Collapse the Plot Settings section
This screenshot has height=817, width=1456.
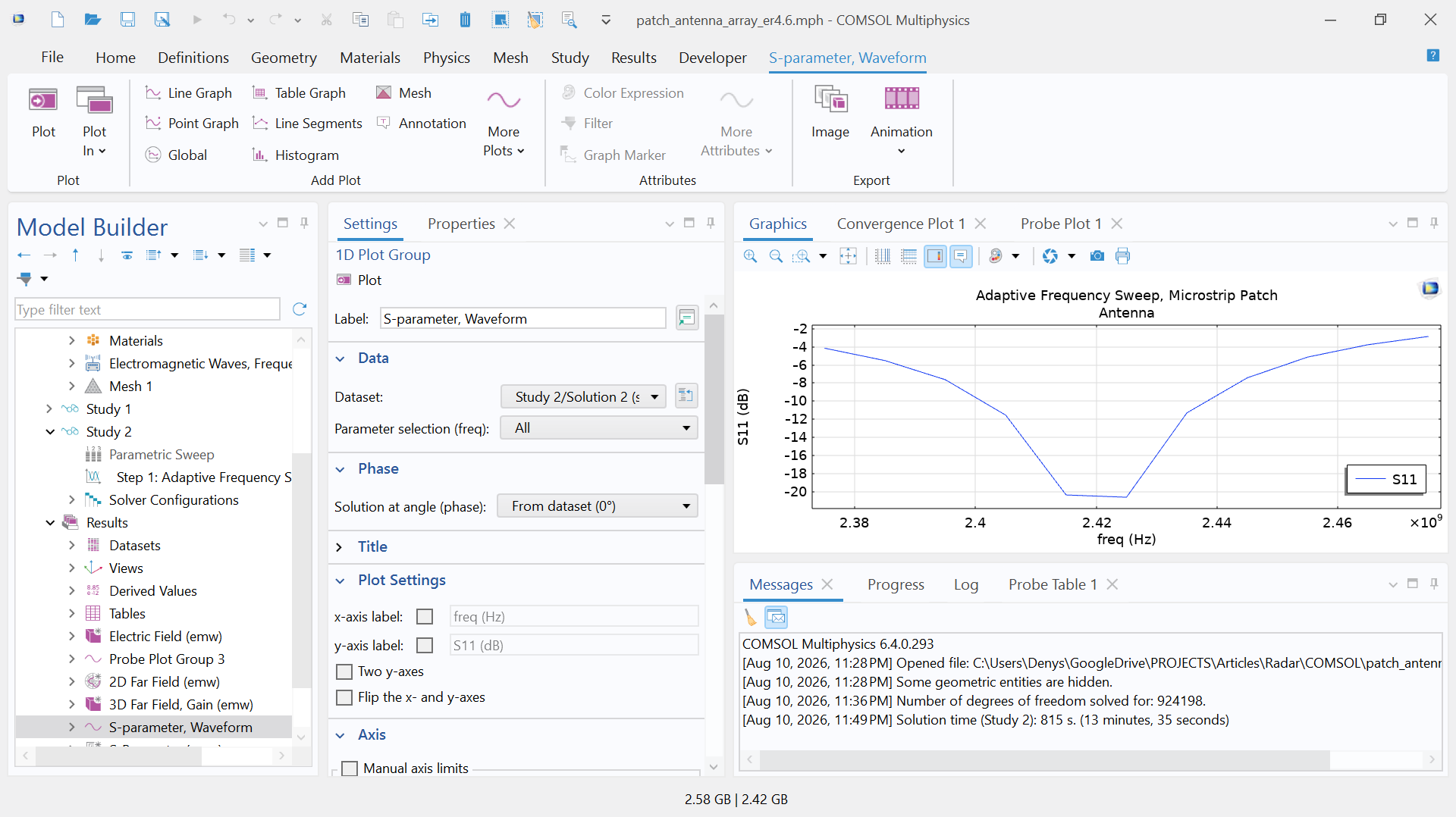pos(340,581)
